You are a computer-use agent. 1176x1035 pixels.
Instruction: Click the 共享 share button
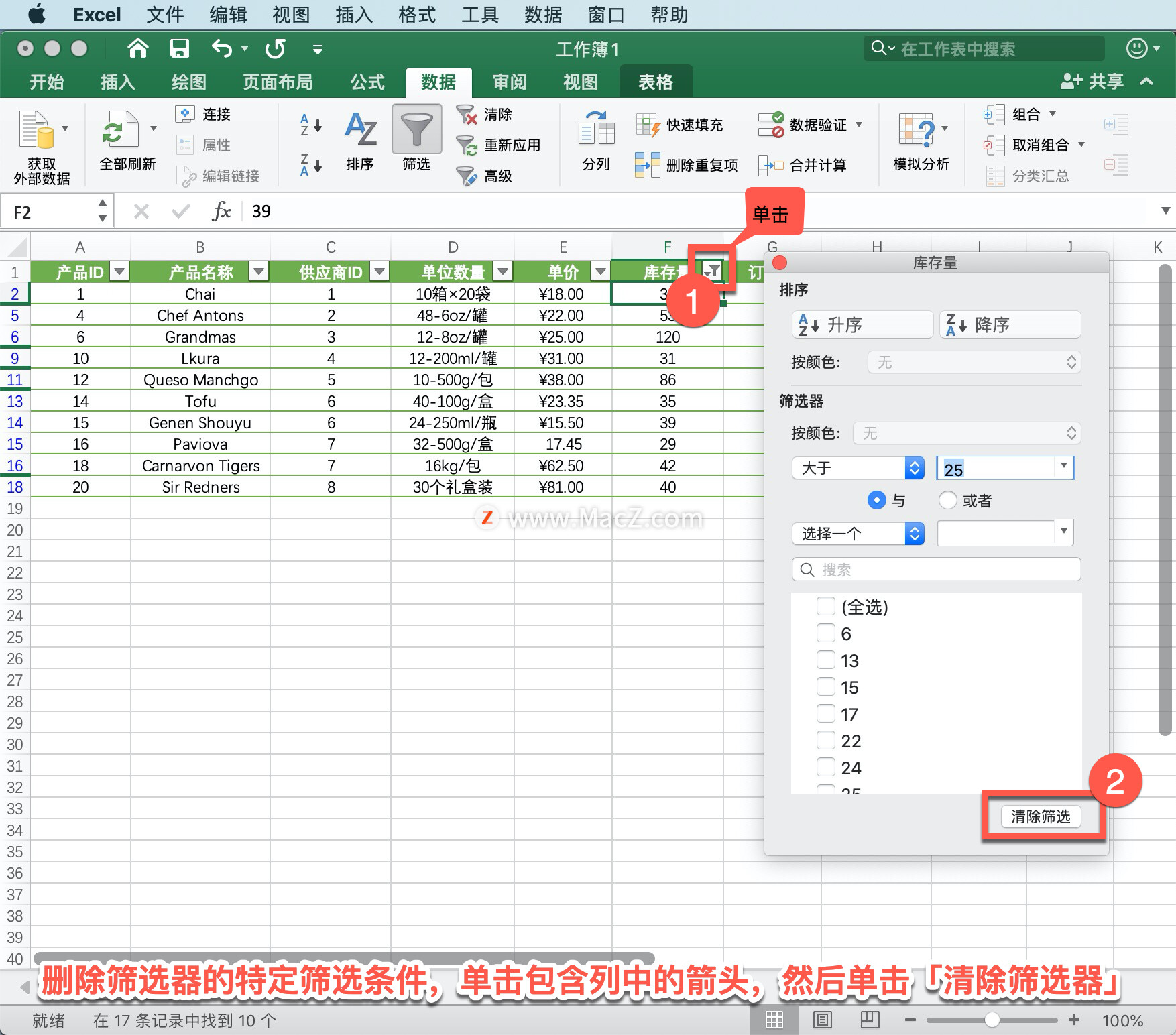tap(1092, 82)
